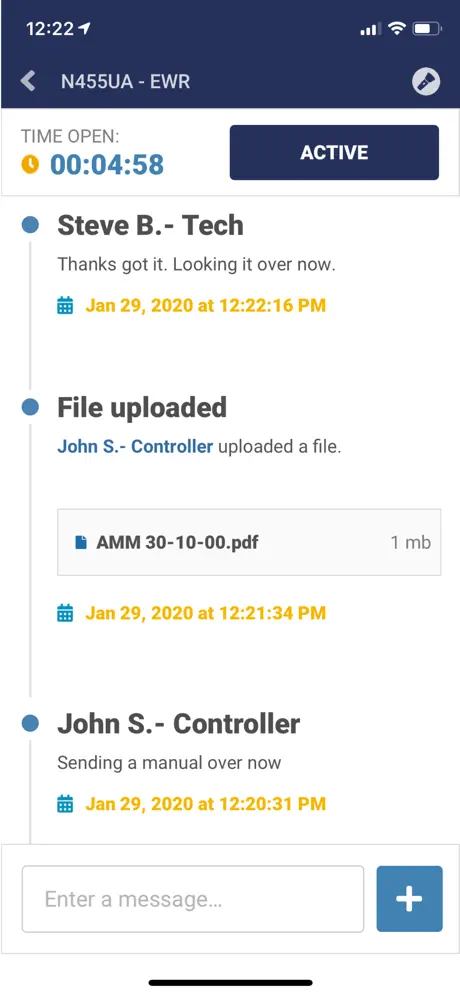Open the AMM 30-10-00.pdf attachment
The image size is (460, 996).
(x=249, y=542)
